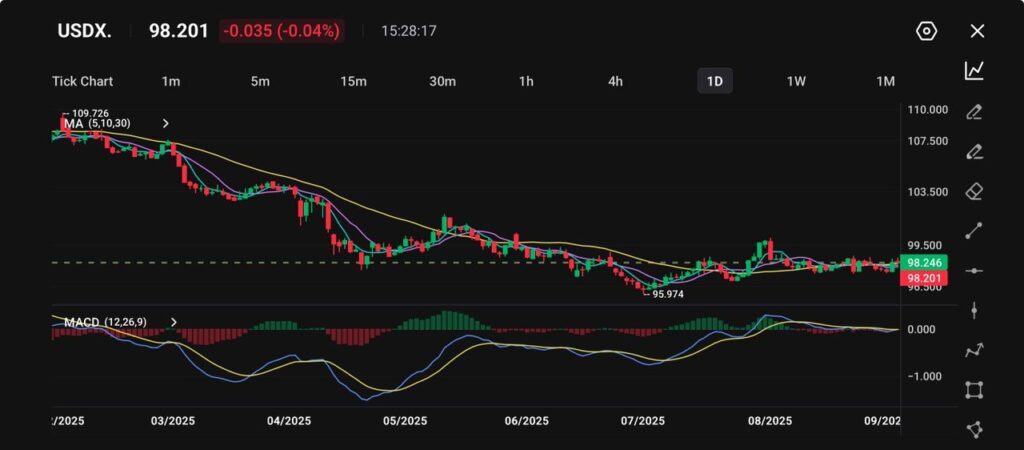Switch to the Tick Chart view
Image resolution: width=1024 pixels, height=450 pixels.
(83, 81)
